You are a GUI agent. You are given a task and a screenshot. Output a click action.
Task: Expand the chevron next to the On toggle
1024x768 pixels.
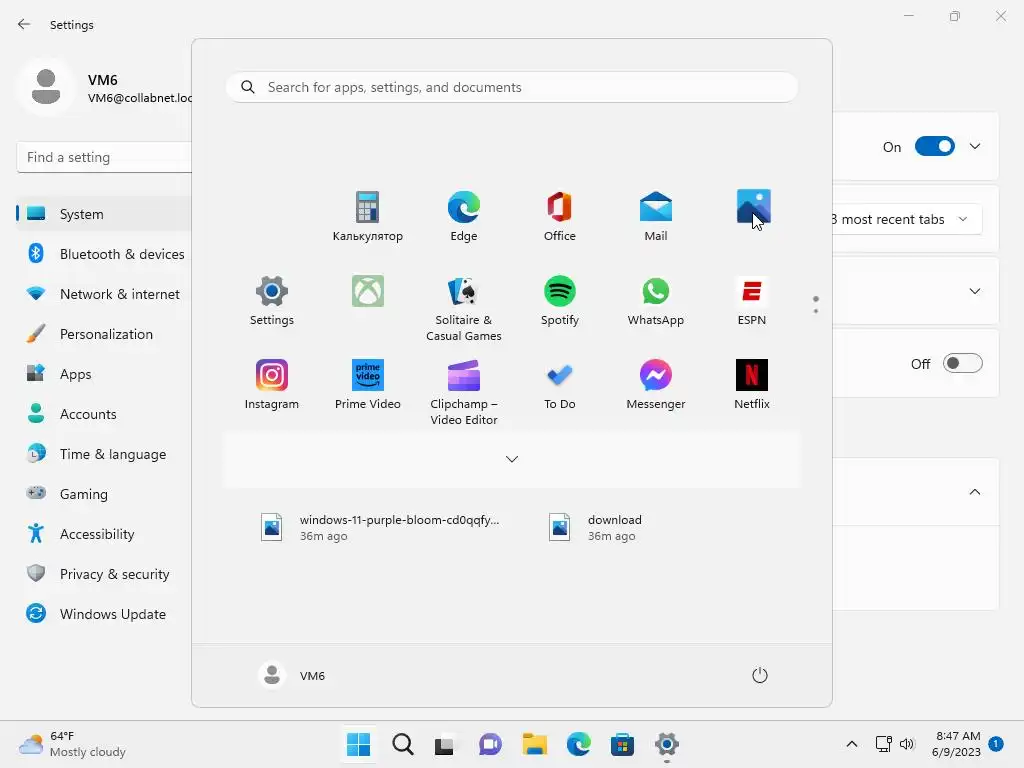point(975,146)
